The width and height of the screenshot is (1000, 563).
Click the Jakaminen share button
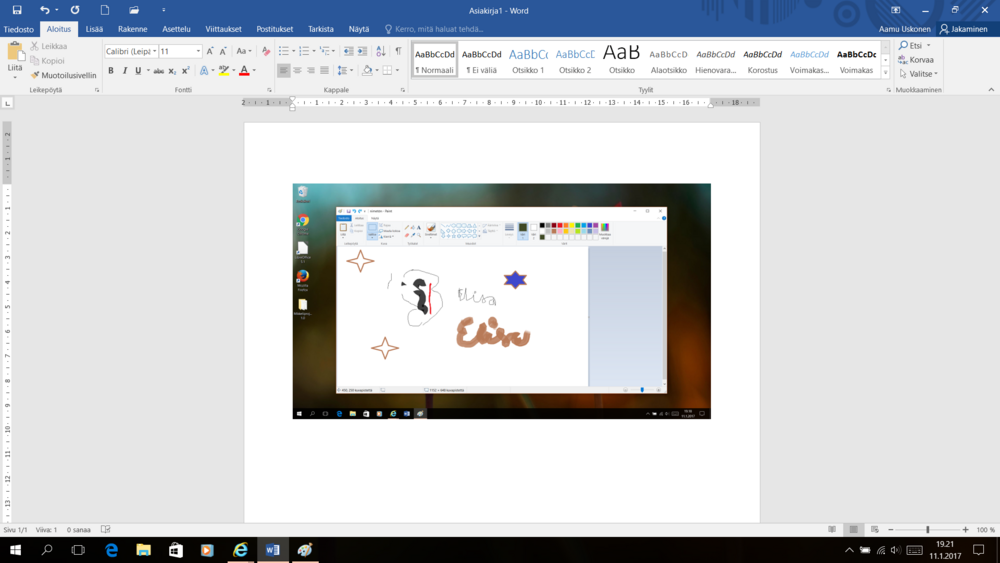click(963, 29)
